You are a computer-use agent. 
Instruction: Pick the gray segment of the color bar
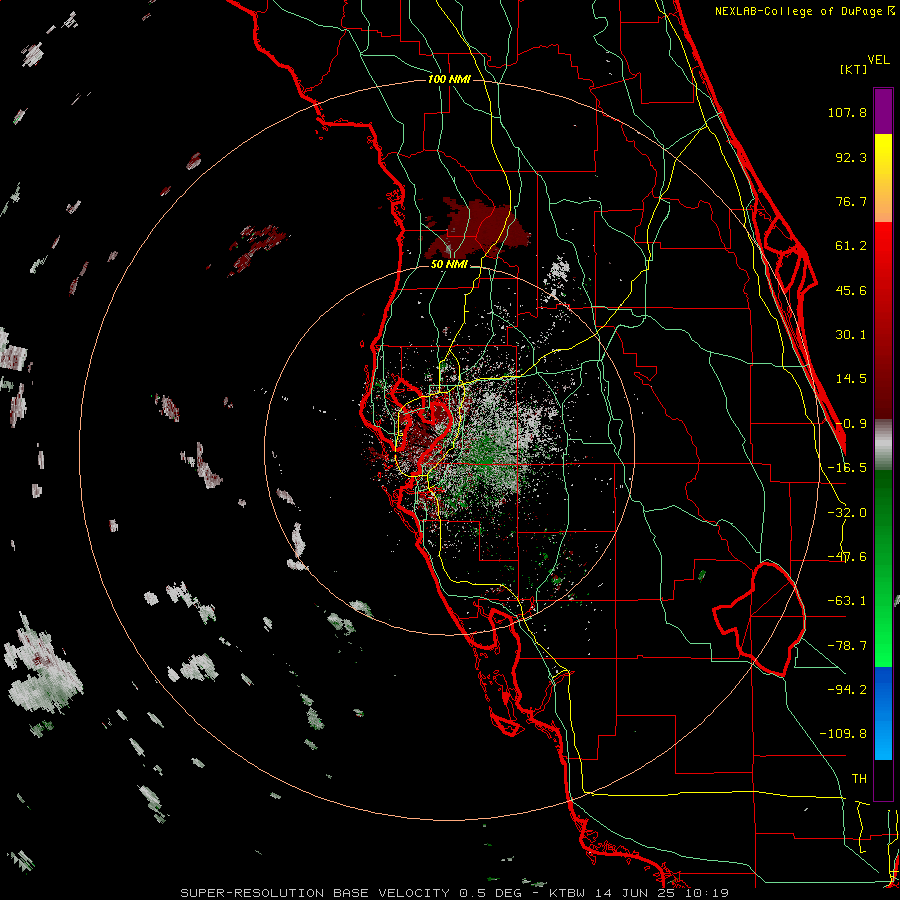point(883,445)
